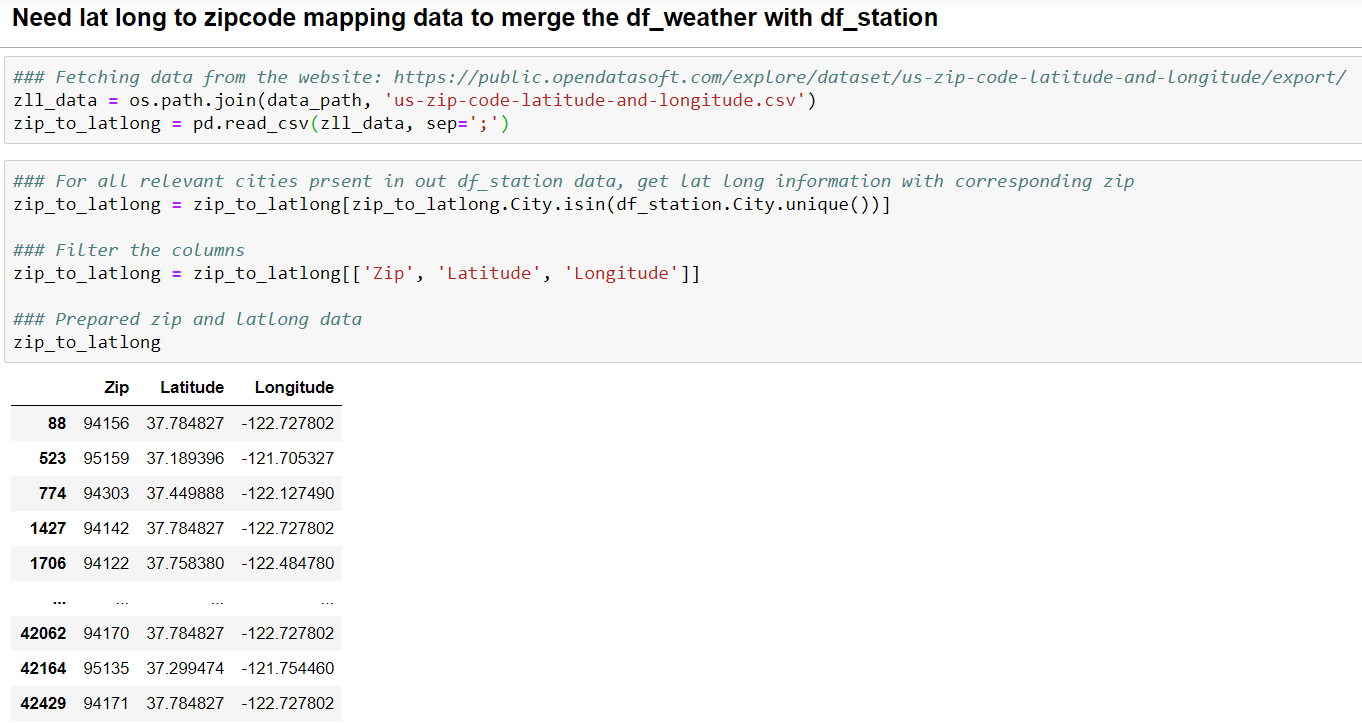Select row index 88
The height and width of the screenshot is (723, 1362).
(57, 423)
